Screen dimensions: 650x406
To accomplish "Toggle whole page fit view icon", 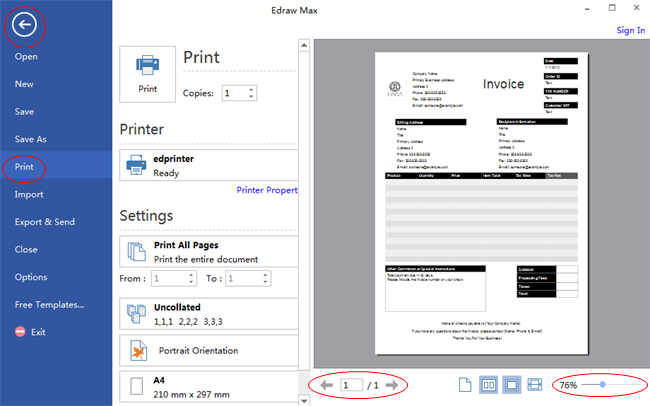I will 511,385.
